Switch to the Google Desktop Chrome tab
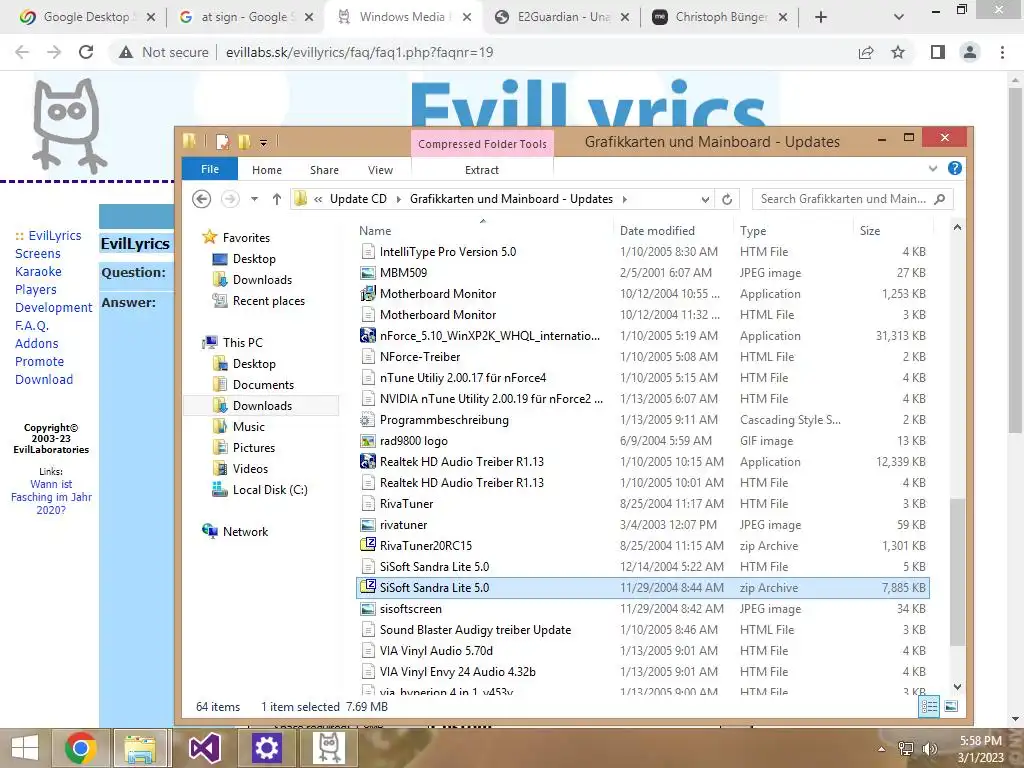Image resolution: width=1024 pixels, height=768 pixels. 87,17
